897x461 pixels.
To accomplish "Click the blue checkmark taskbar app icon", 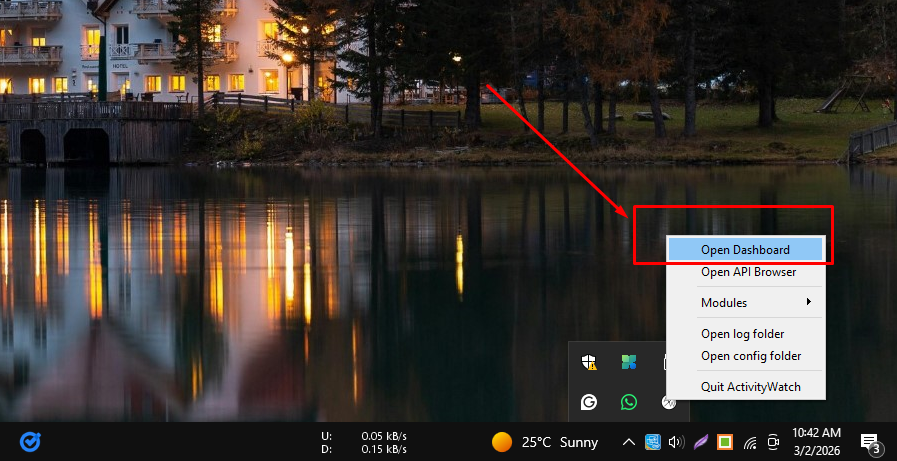I will (30, 442).
